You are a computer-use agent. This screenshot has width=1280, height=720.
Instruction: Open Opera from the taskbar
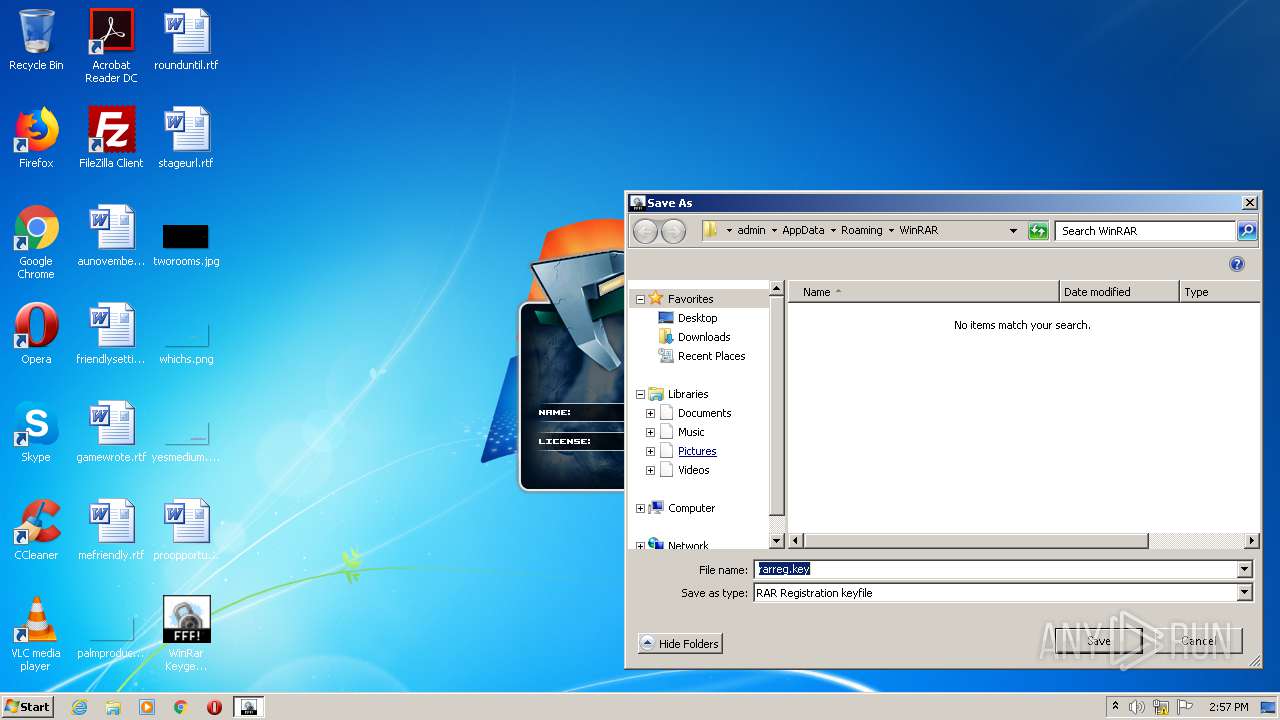coord(214,707)
